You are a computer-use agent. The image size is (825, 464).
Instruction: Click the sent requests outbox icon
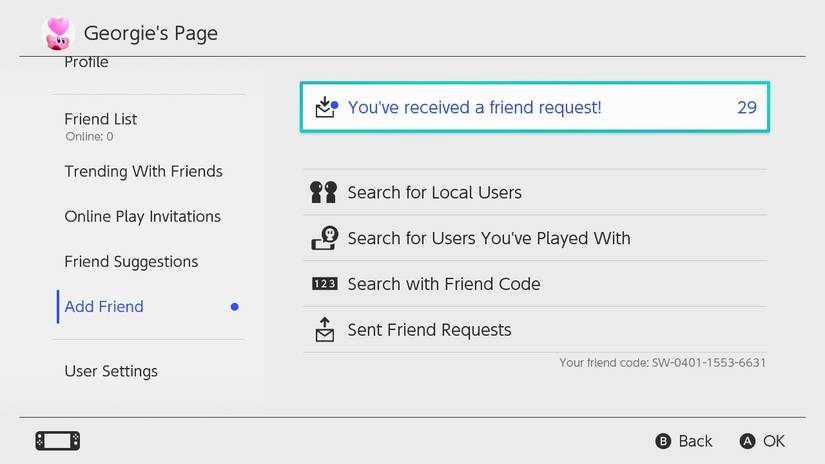pos(324,329)
